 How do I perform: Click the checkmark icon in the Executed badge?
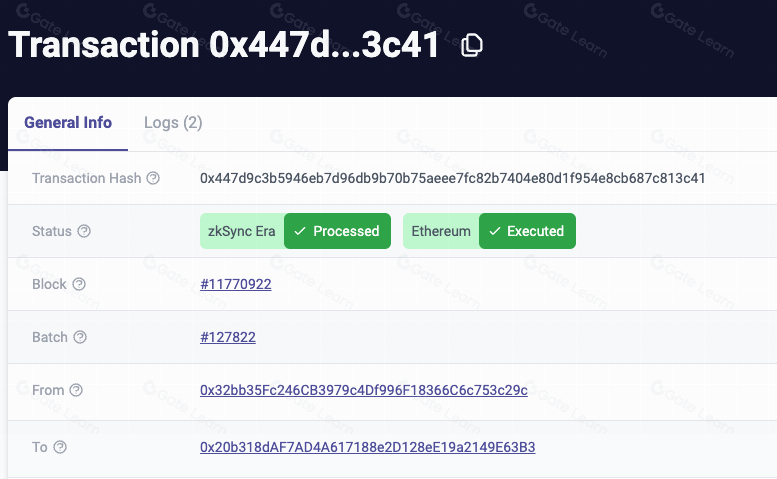pyautogui.click(x=495, y=231)
